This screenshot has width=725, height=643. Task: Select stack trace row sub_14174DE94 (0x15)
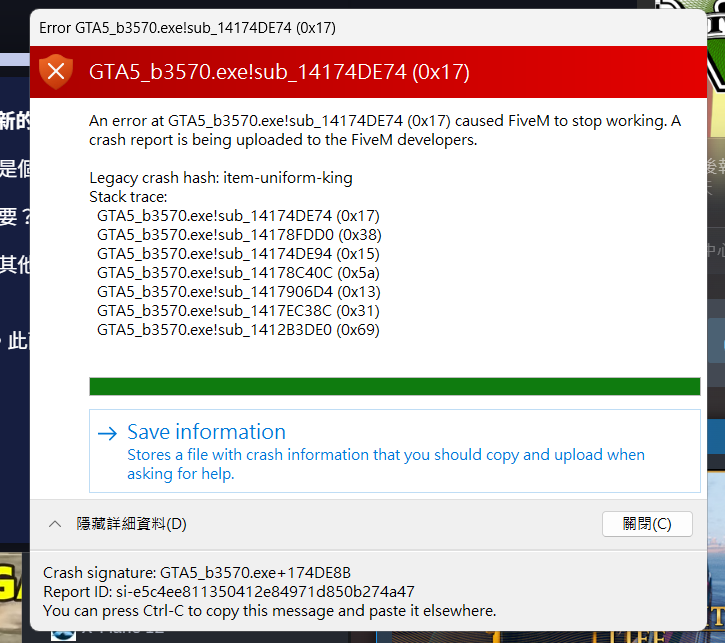tap(238, 254)
